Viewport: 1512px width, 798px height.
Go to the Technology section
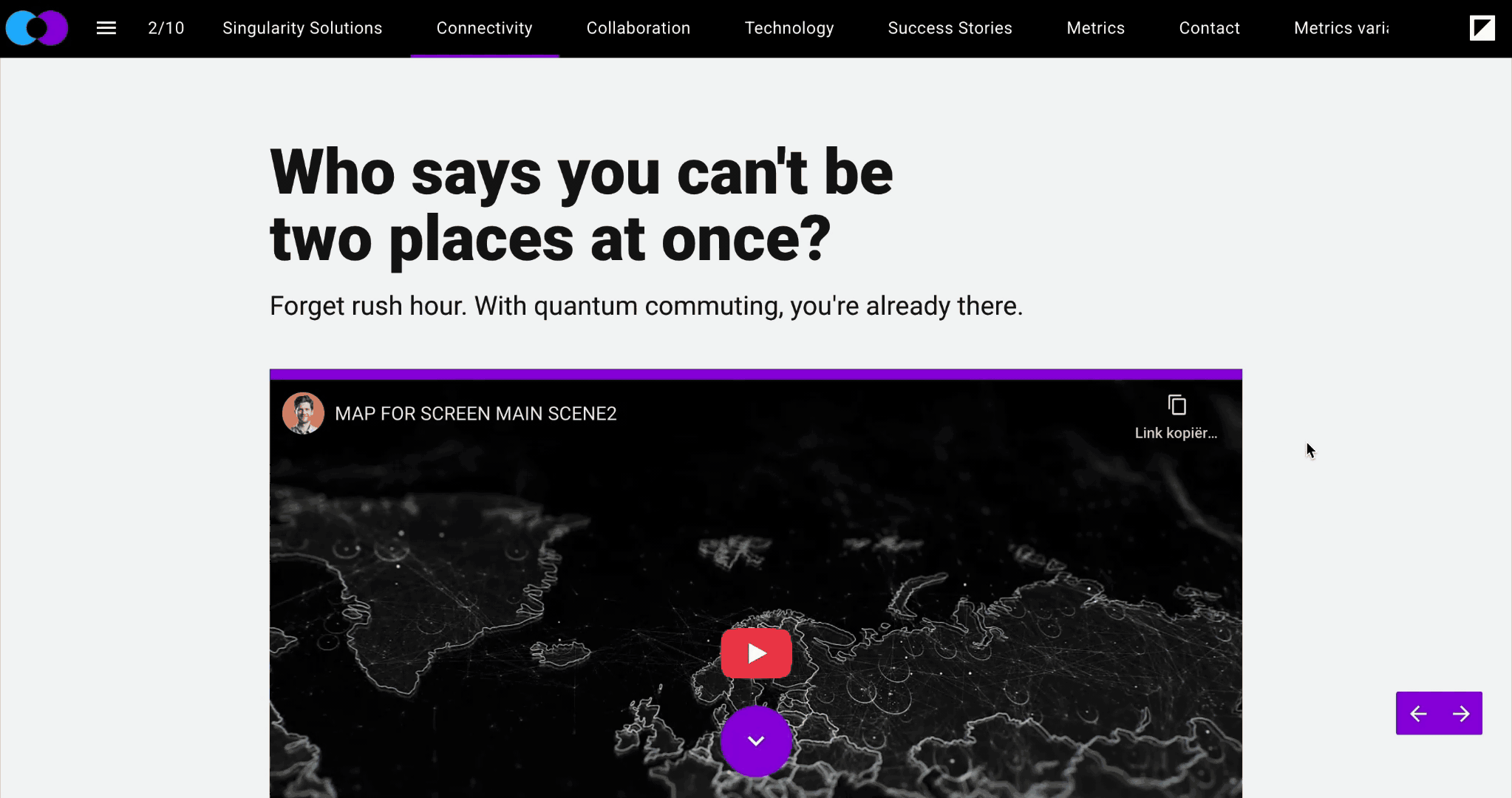(x=789, y=28)
